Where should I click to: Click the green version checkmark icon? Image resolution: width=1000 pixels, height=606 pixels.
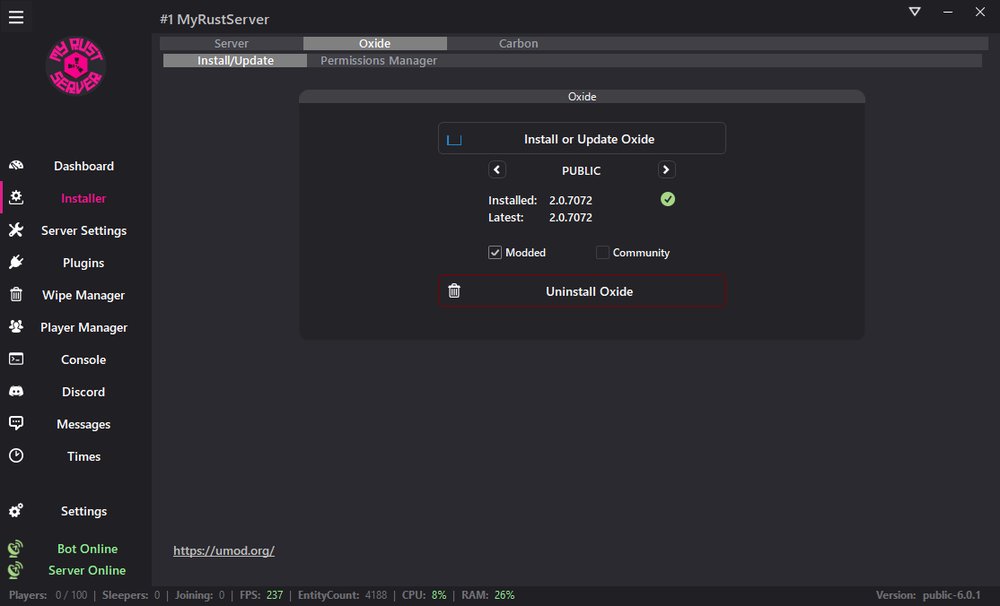(668, 200)
